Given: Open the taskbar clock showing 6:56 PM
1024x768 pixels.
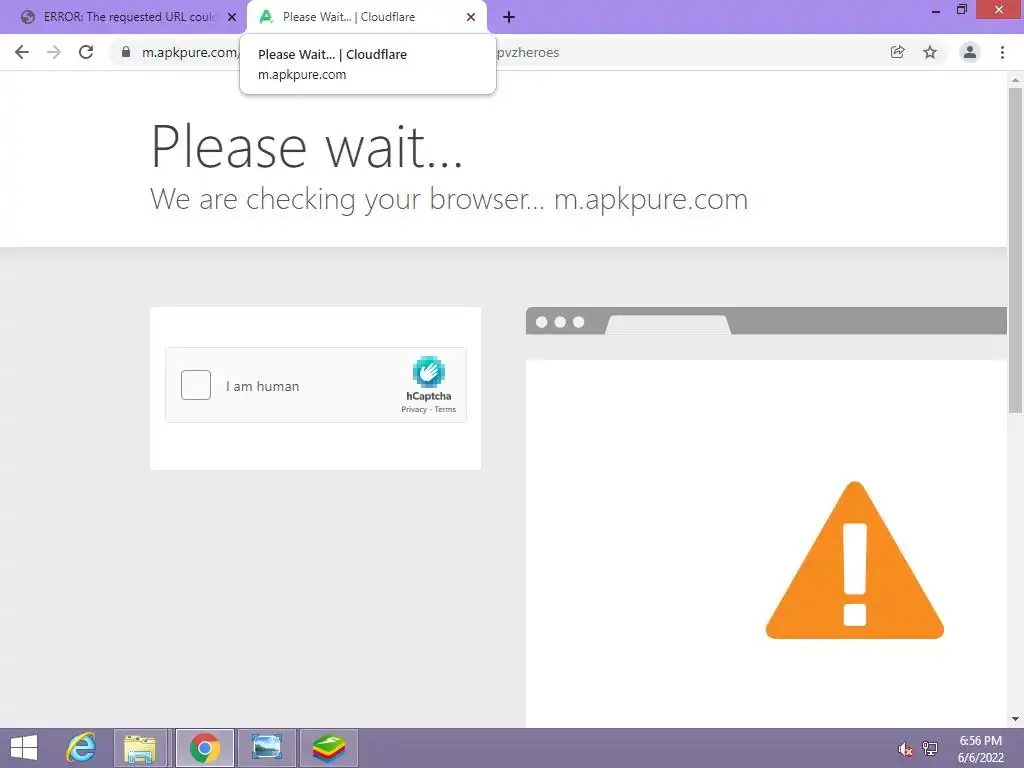Looking at the screenshot, I should point(980,749).
